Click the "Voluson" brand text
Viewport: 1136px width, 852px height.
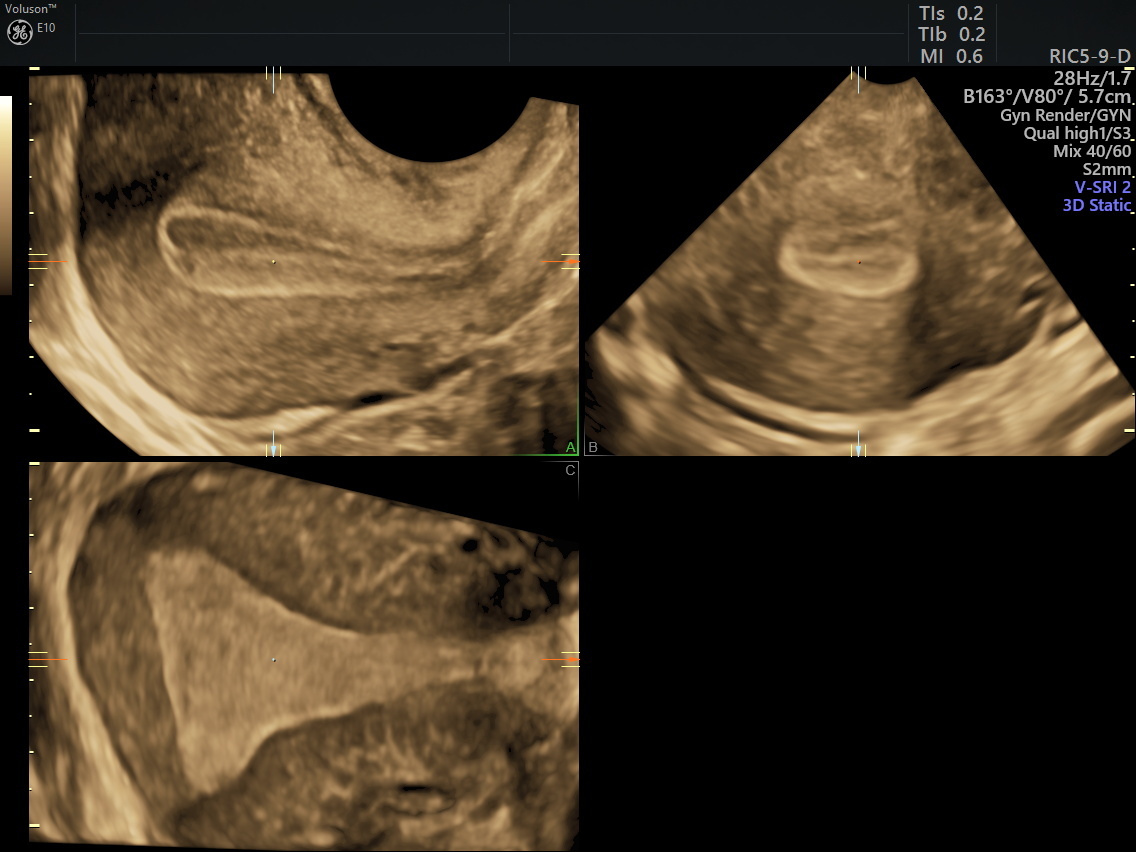click(30, 9)
